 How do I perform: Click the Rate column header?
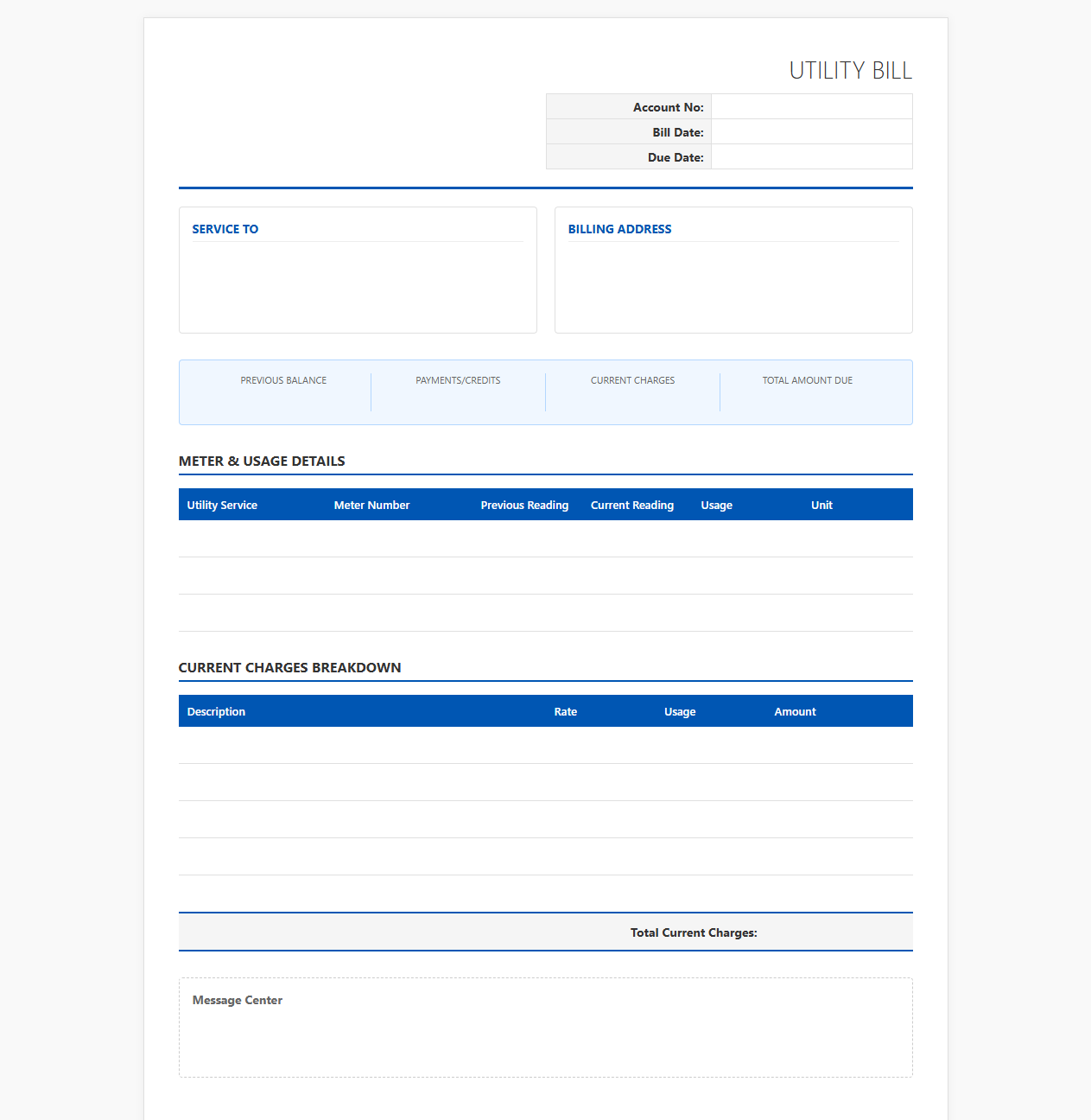click(566, 712)
